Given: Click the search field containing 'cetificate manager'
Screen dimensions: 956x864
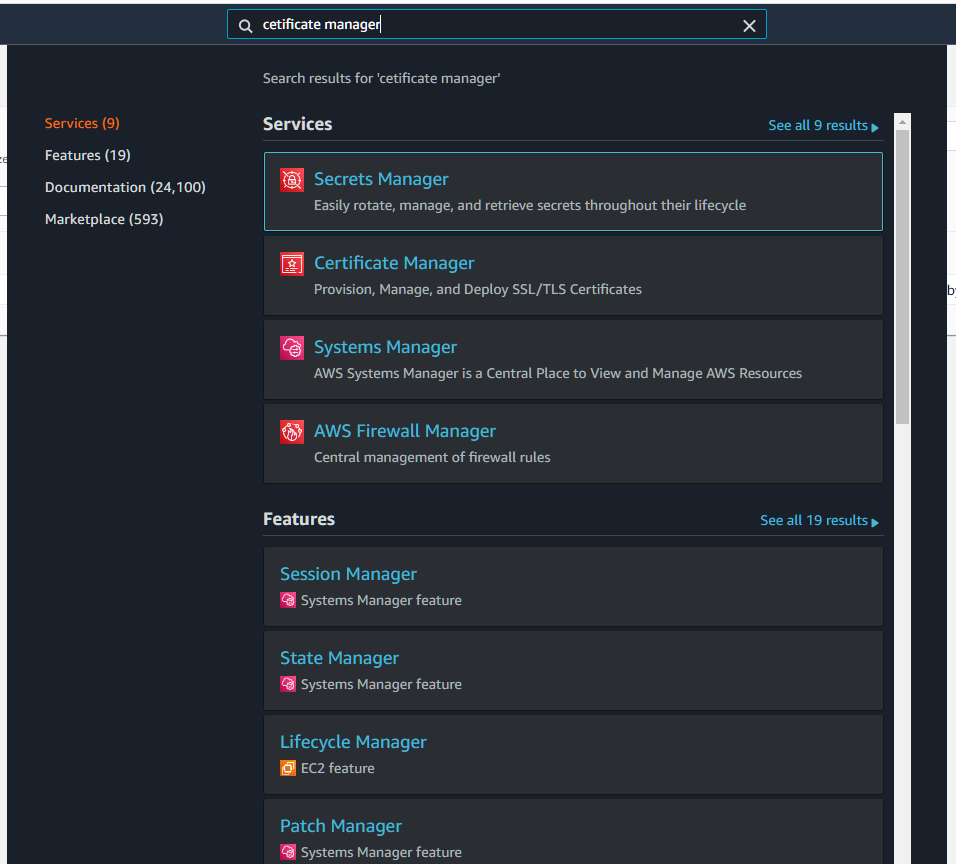Looking at the screenshot, I should coord(496,24).
